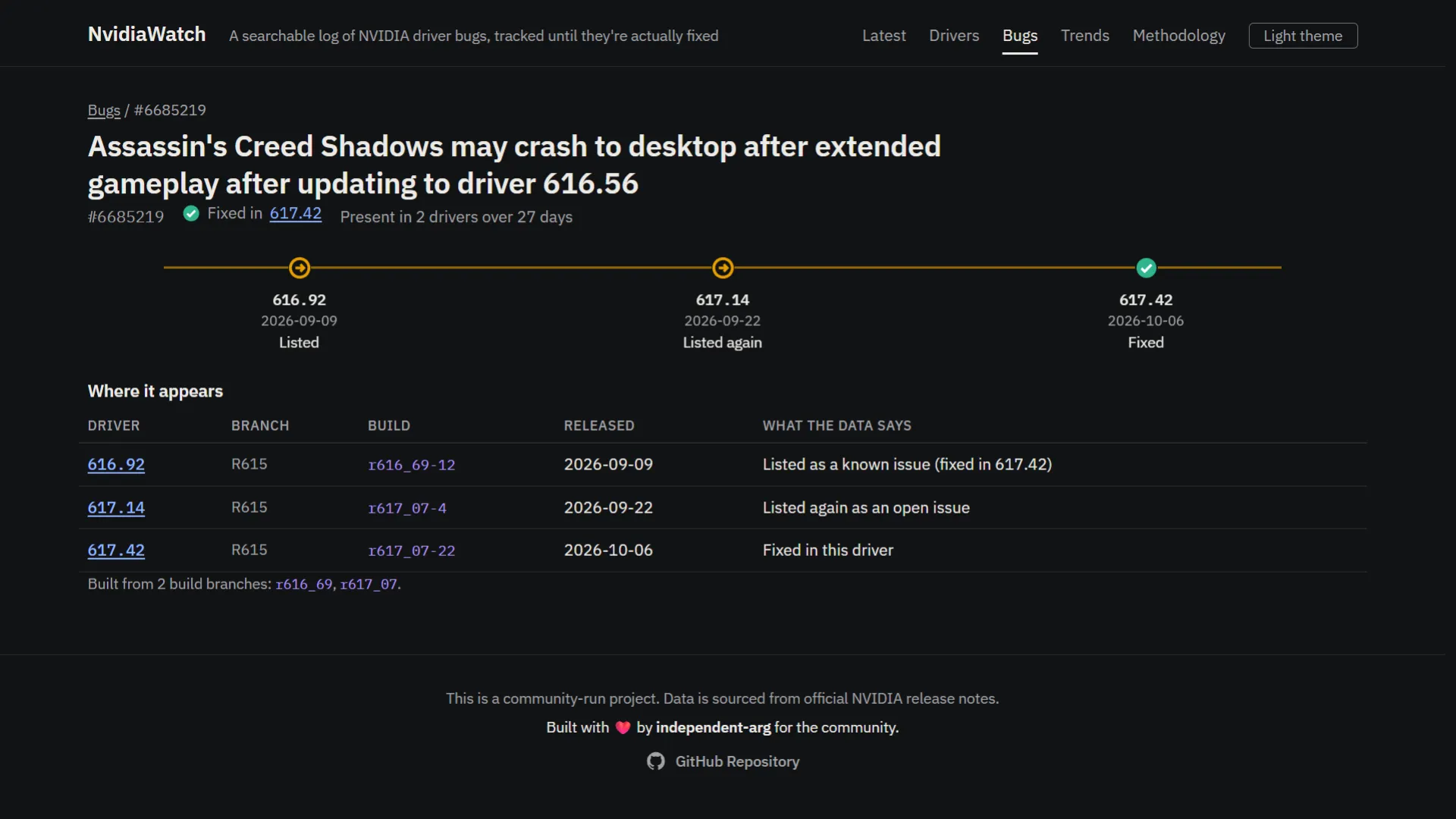The image size is (1456, 819).
Task: Open the 617.42 link beside Fixed in
Action: tap(295, 214)
